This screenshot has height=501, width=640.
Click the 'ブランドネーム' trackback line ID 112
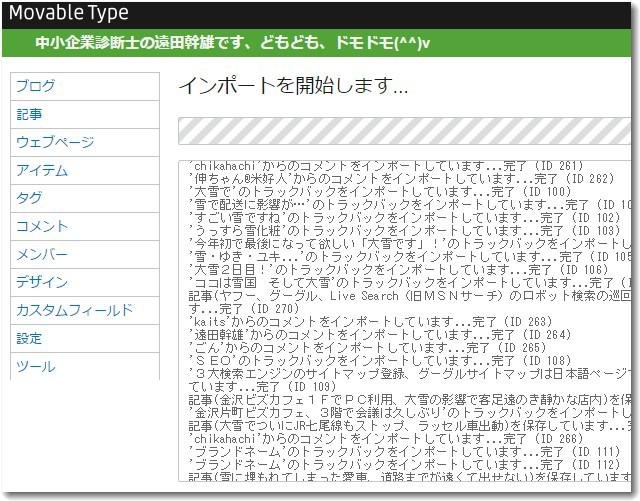405,465
